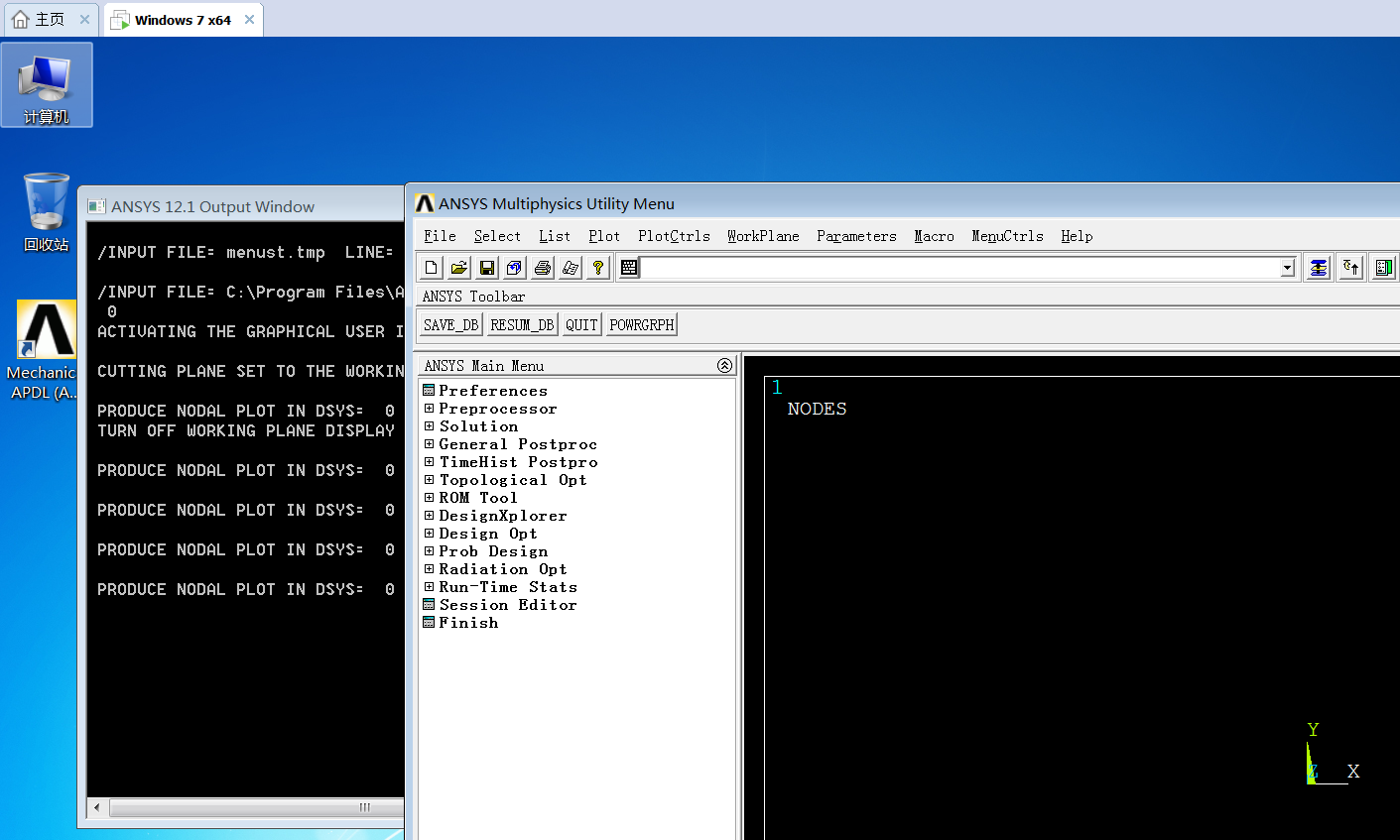Image resolution: width=1400 pixels, height=840 pixels.
Task: Click the Raise Hidden icon
Action: click(x=1319, y=267)
